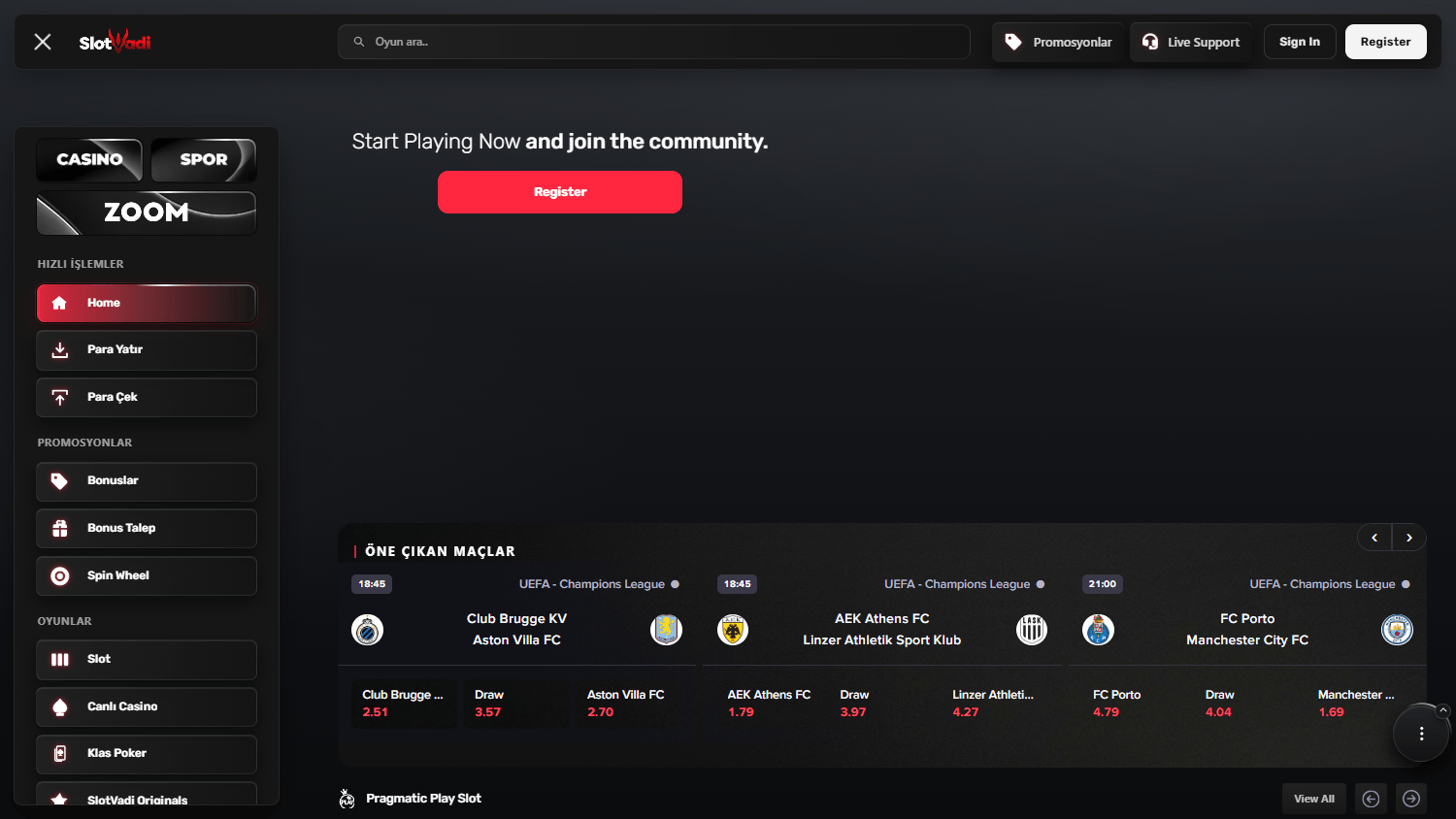Click the FC Porto crest
This screenshot has width=1456, height=819.
(1098, 630)
